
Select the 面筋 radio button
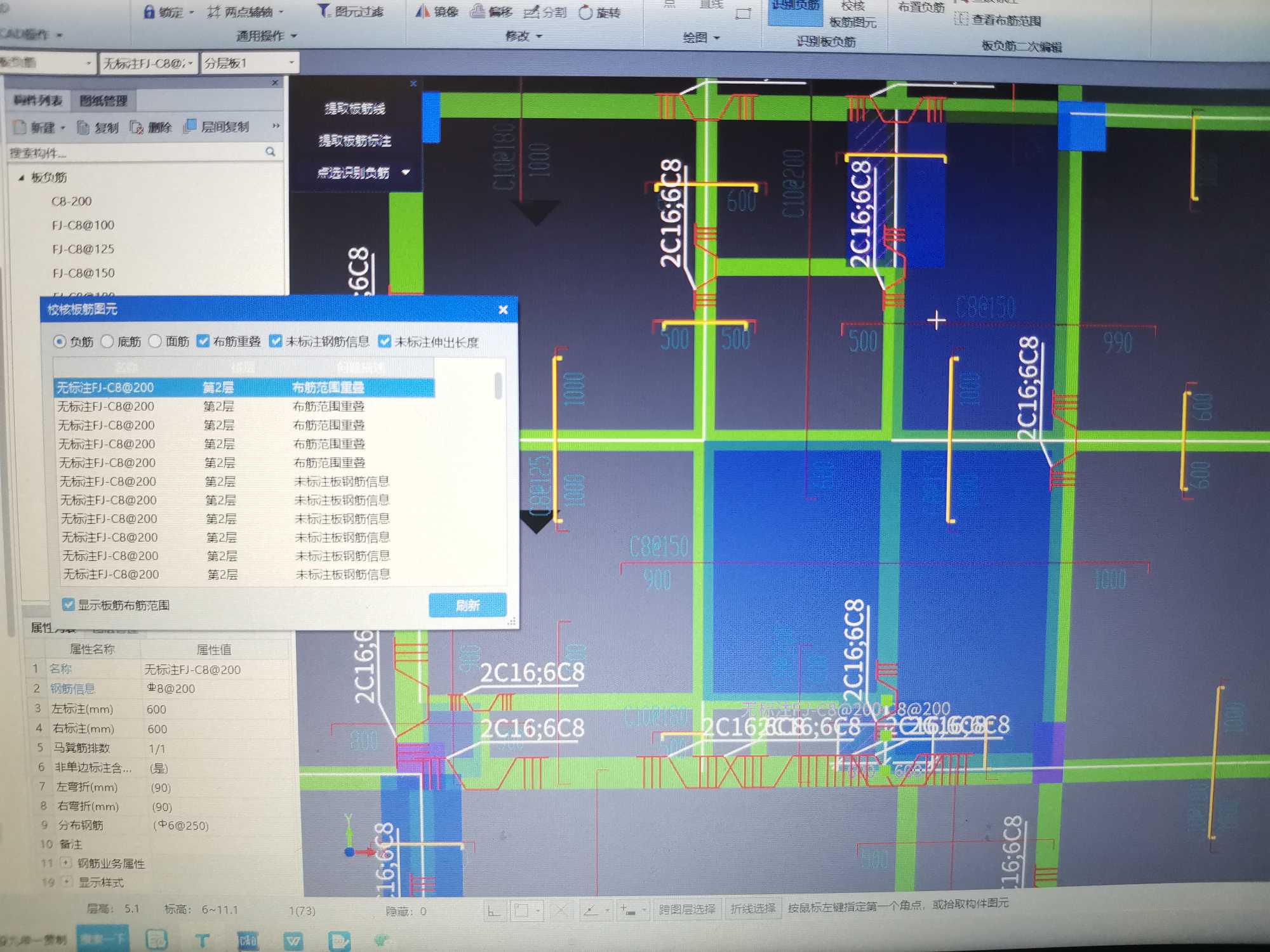click(155, 341)
